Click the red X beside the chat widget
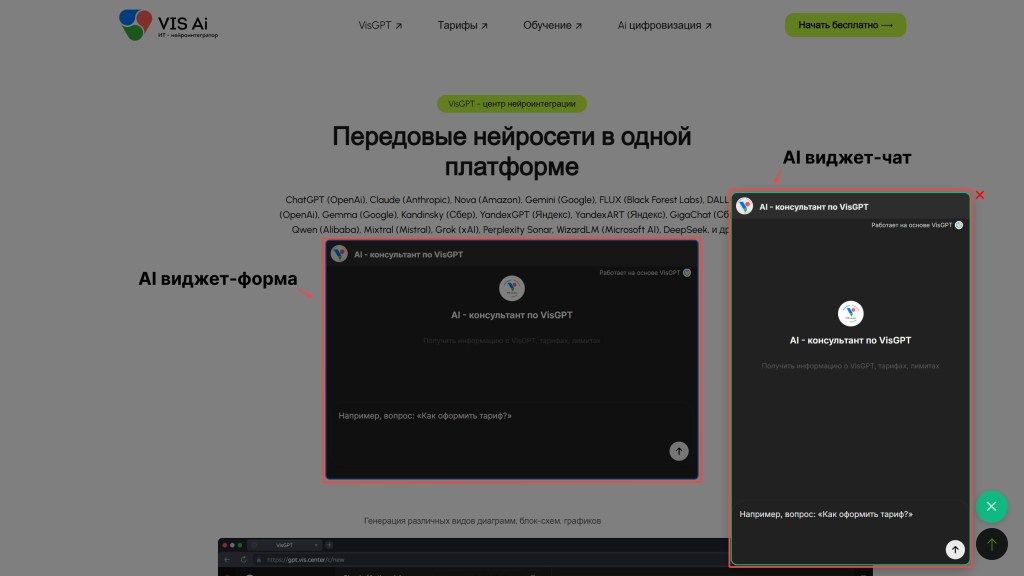This screenshot has width=1024, height=576. click(980, 195)
